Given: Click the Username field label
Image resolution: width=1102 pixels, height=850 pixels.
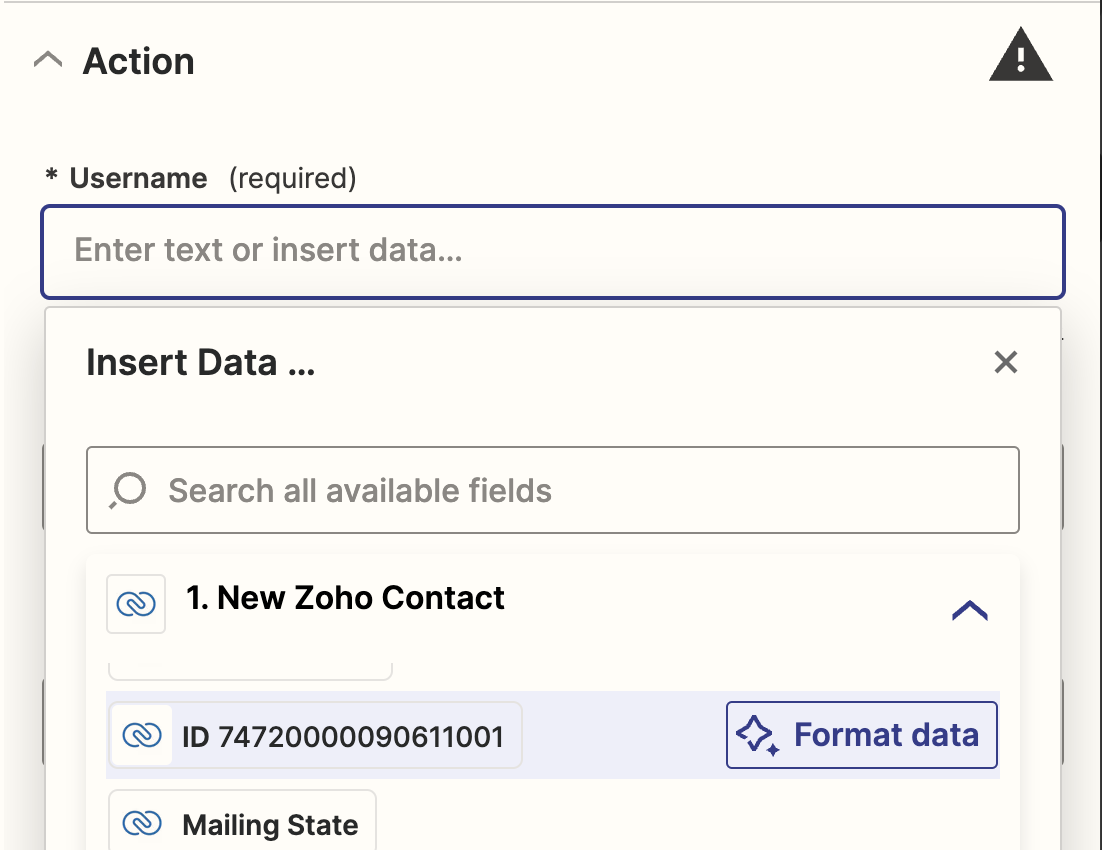Looking at the screenshot, I should click(138, 179).
